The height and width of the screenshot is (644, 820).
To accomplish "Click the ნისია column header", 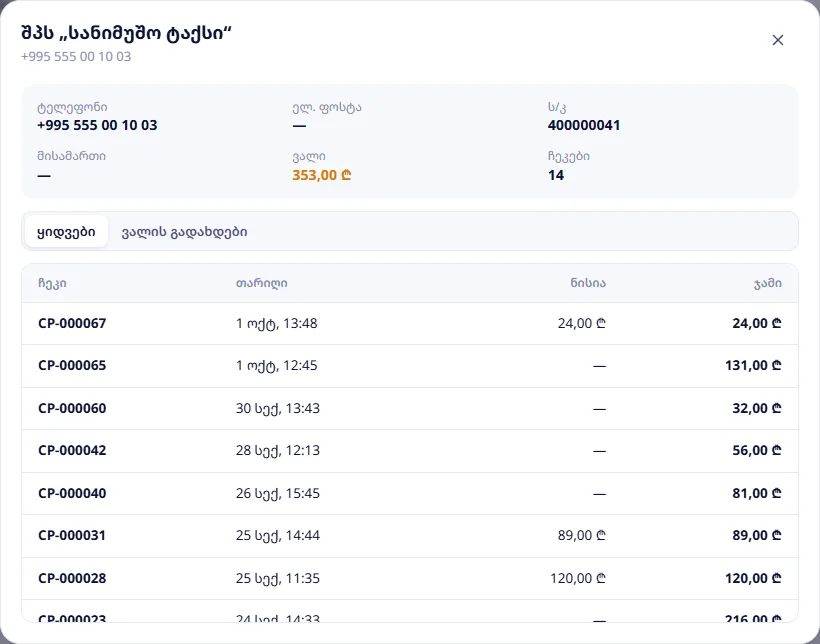I will click(x=588, y=283).
